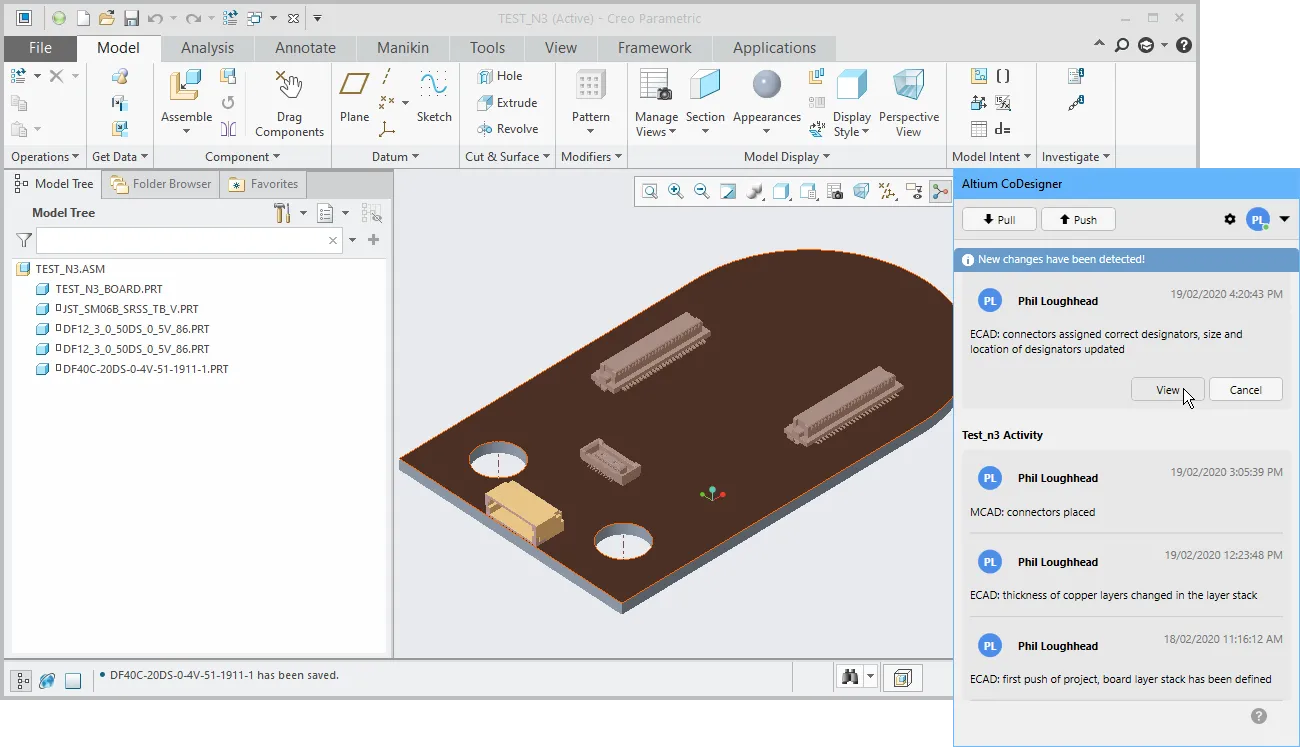This screenshot has width=1300, height=747.
Task: Open CoDesigner settings gear
Action: (x=1230, y=219)
